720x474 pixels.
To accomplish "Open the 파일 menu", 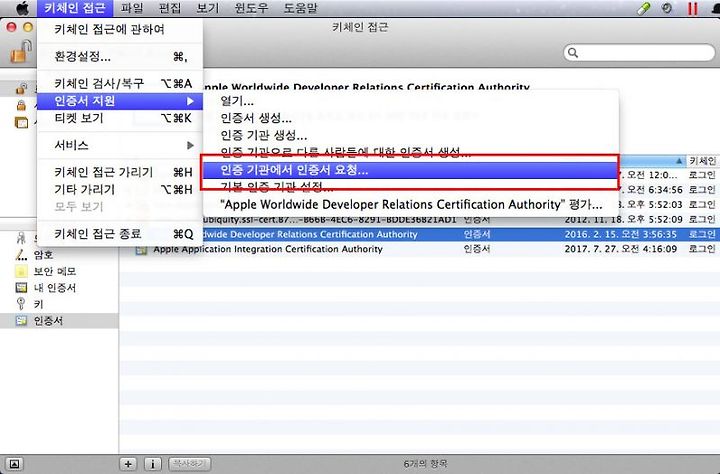I will [x=132, y=8].
